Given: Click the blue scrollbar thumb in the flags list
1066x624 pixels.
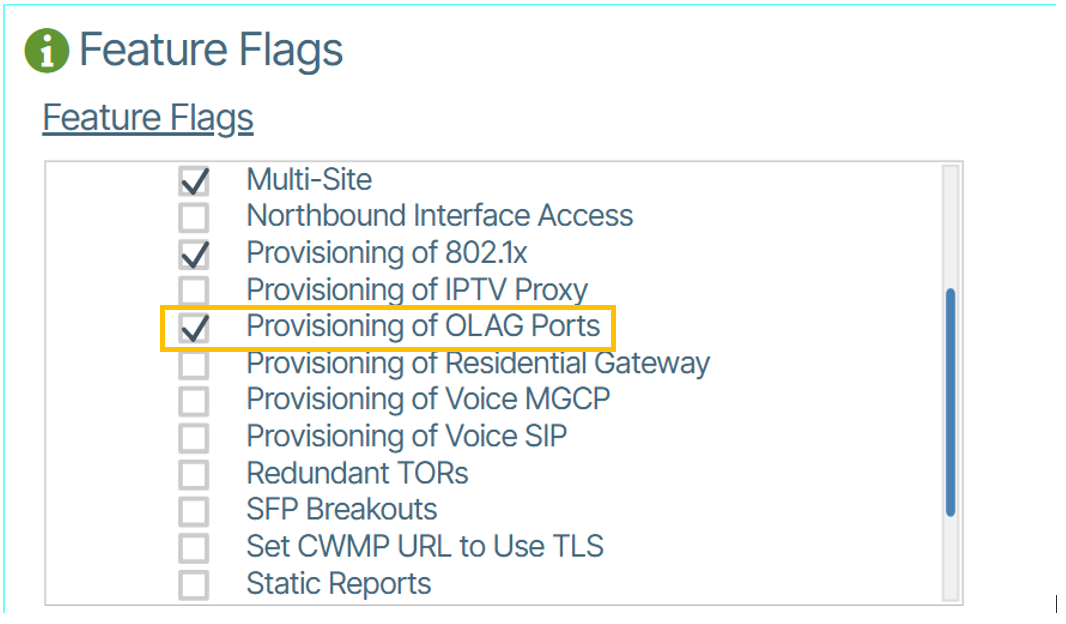Looking at the screenshot, I should pos(949,402).
